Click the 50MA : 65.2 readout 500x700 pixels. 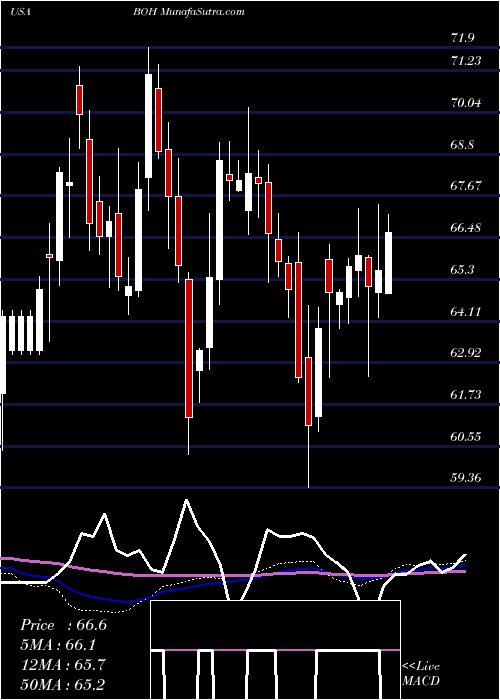click(62, 685)
